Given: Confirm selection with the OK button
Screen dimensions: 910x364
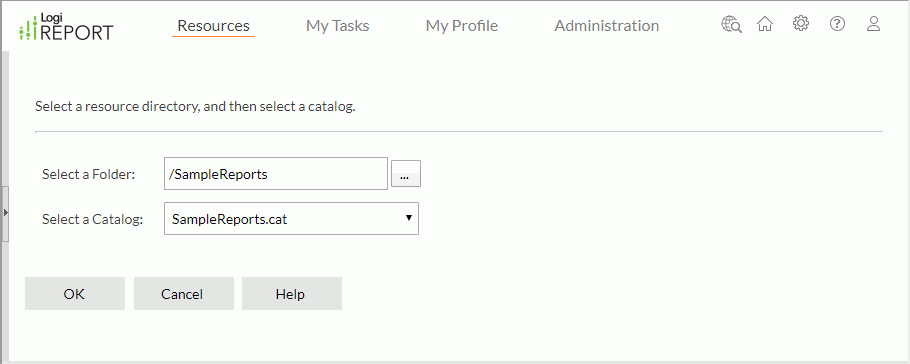Looking at the screenshot, I should click(x=74, y=294).
